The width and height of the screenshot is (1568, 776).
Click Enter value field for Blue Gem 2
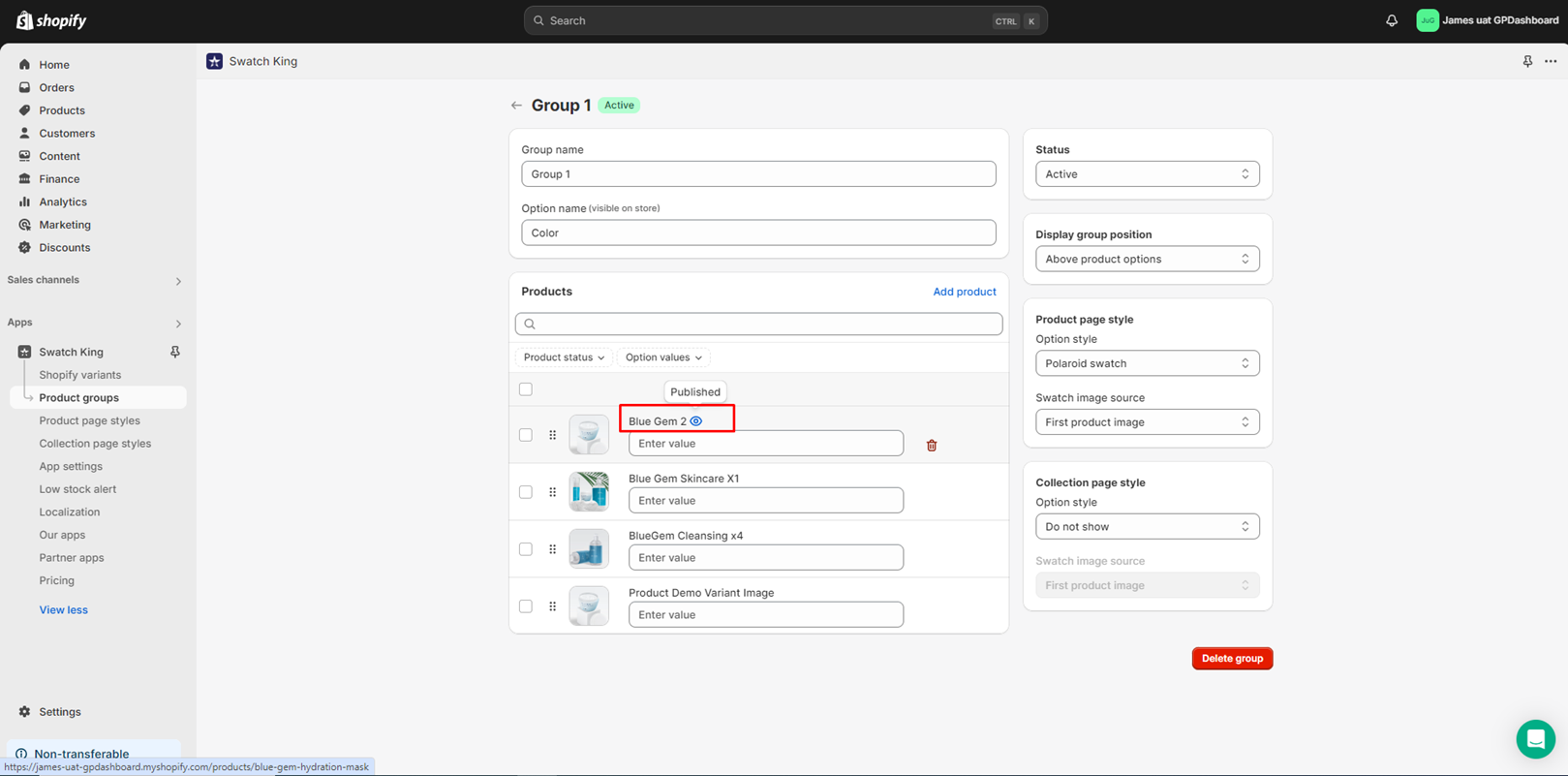point(766,444)
